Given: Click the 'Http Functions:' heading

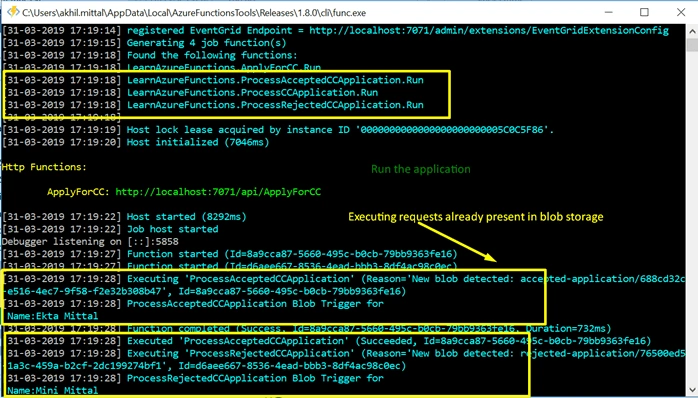Looking at the screenshot, I should (44, 167).
